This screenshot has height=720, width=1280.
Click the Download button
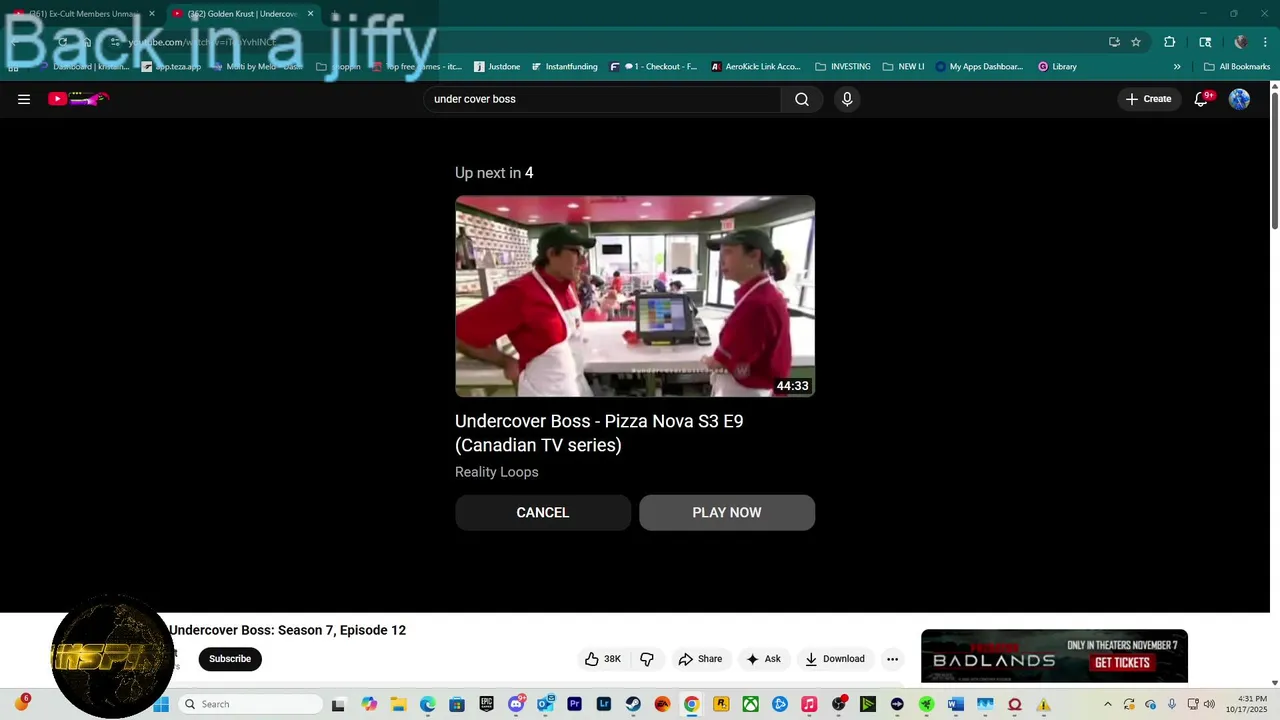pyautogui.click(x=835, y=659)
